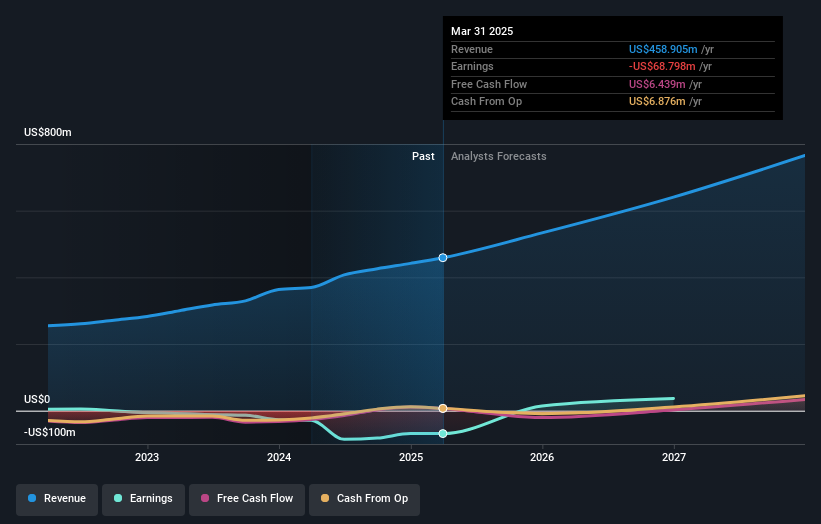Select the 2023 x-axis label

click(x=147, y=457)
